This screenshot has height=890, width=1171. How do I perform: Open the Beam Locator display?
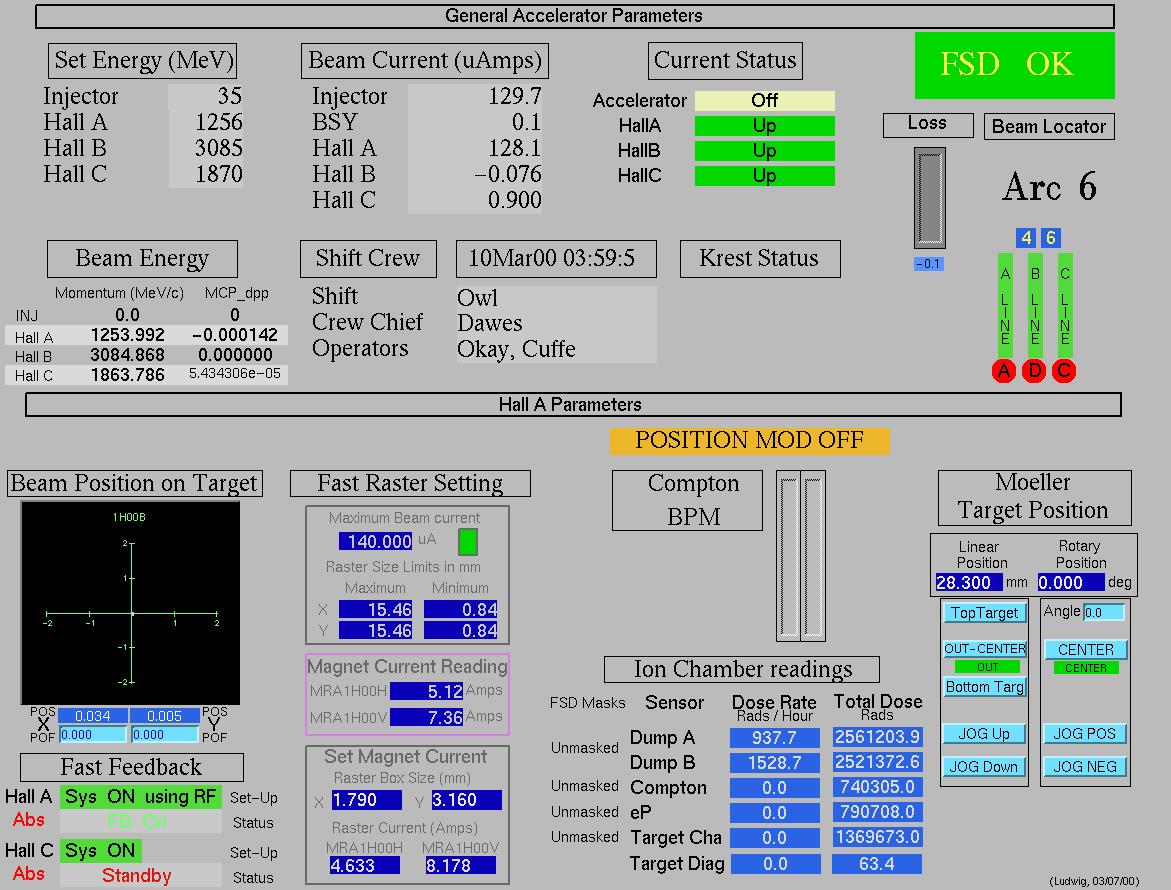click(1049, 127)
